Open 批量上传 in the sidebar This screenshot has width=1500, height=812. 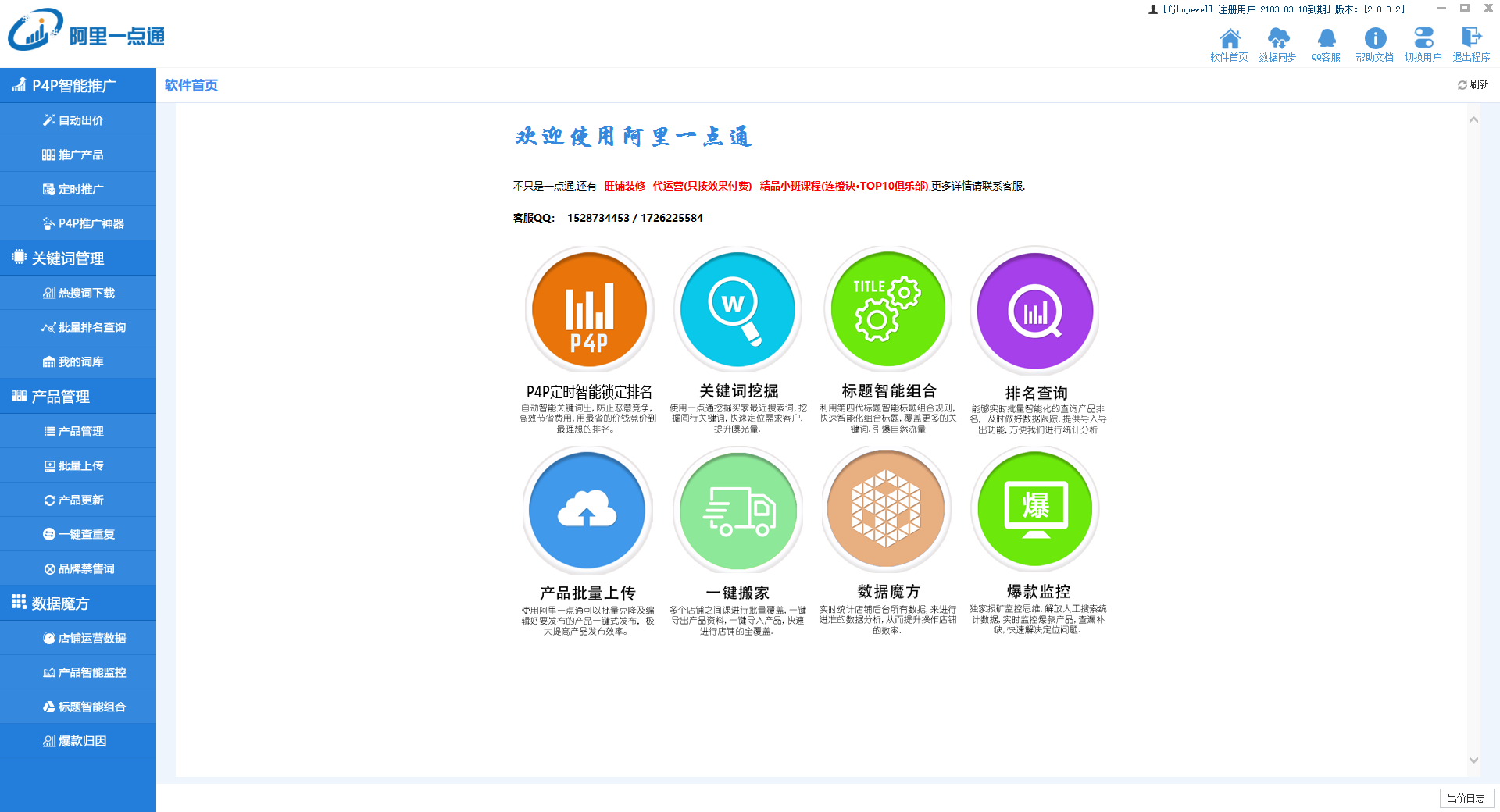(x=78, y=465)
